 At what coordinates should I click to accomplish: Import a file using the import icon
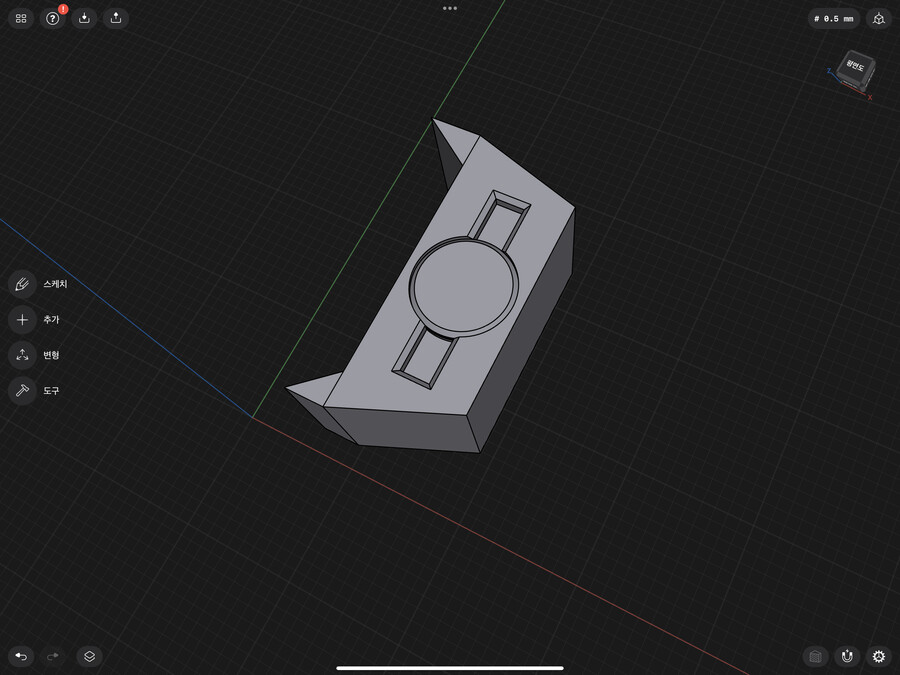tap(84, 18)
